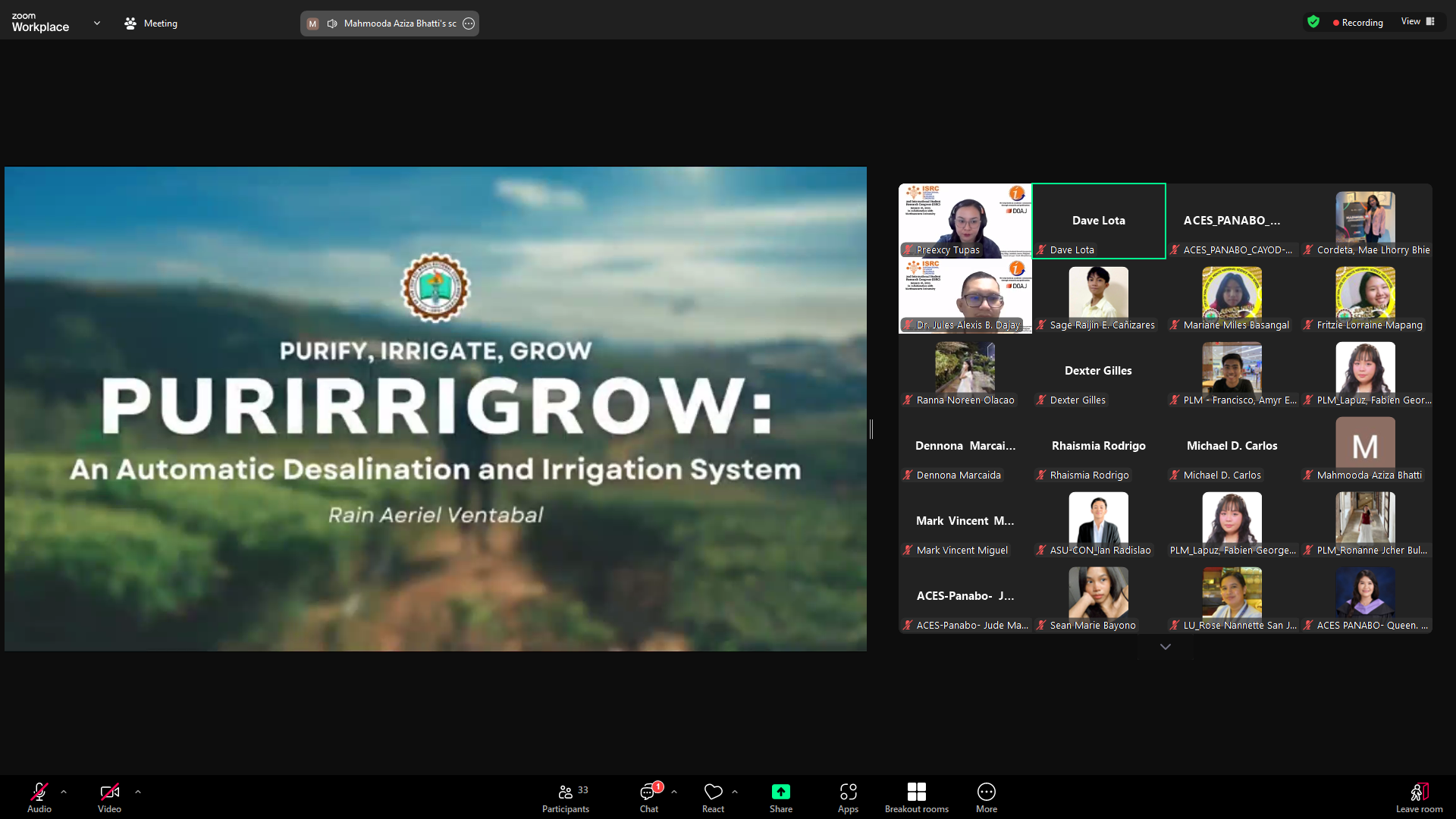Turn on the Video camera

click(x=109, y=792)
